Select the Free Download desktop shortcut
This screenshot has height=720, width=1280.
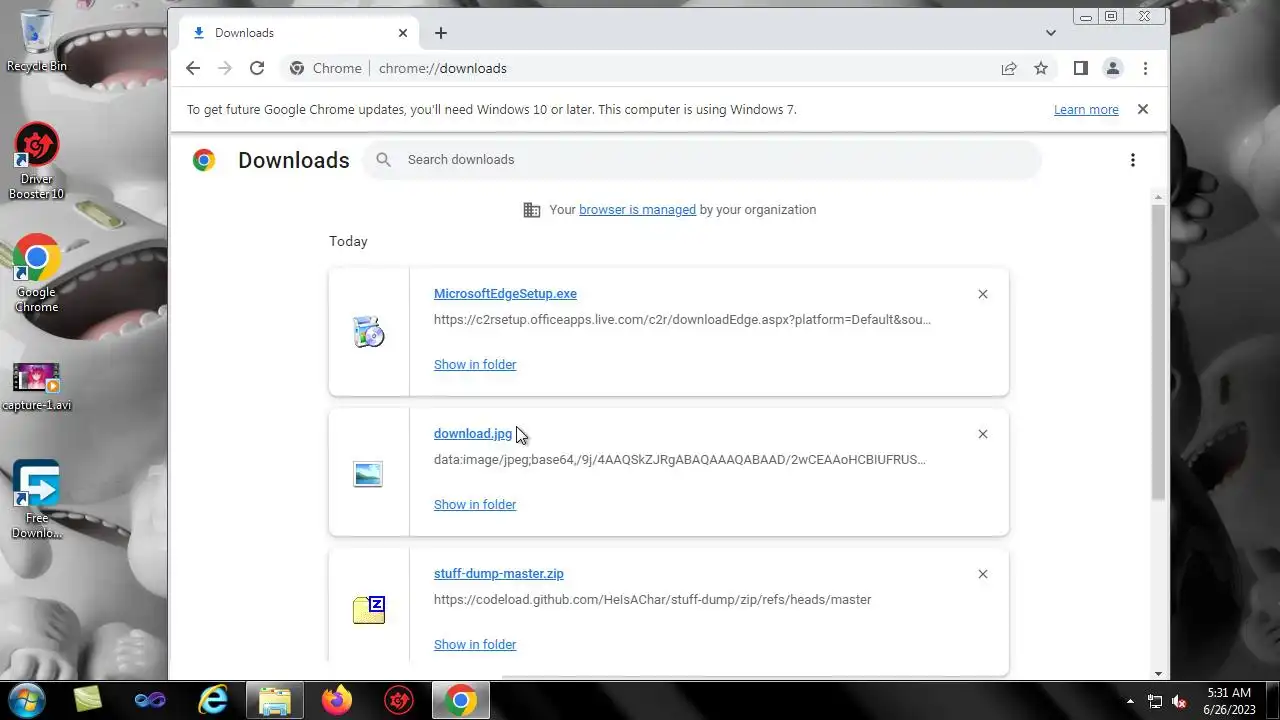pos(37,499)
